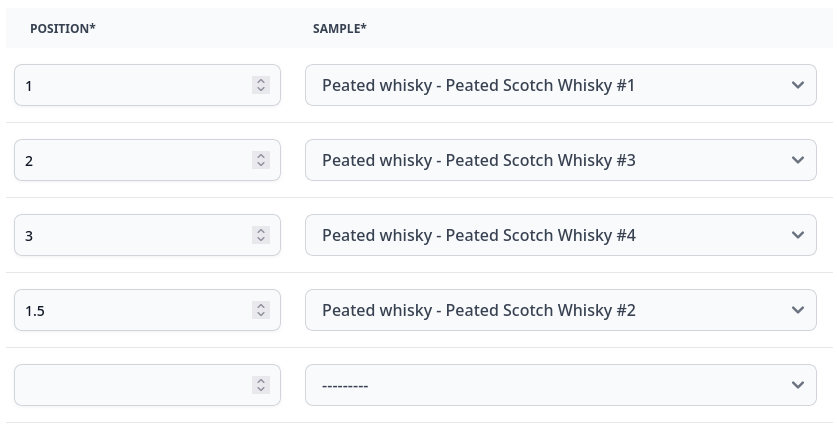Open the Peated Scotch Whisky #1 sample dropdown
The image size is (837, 427).
(560, 86)
